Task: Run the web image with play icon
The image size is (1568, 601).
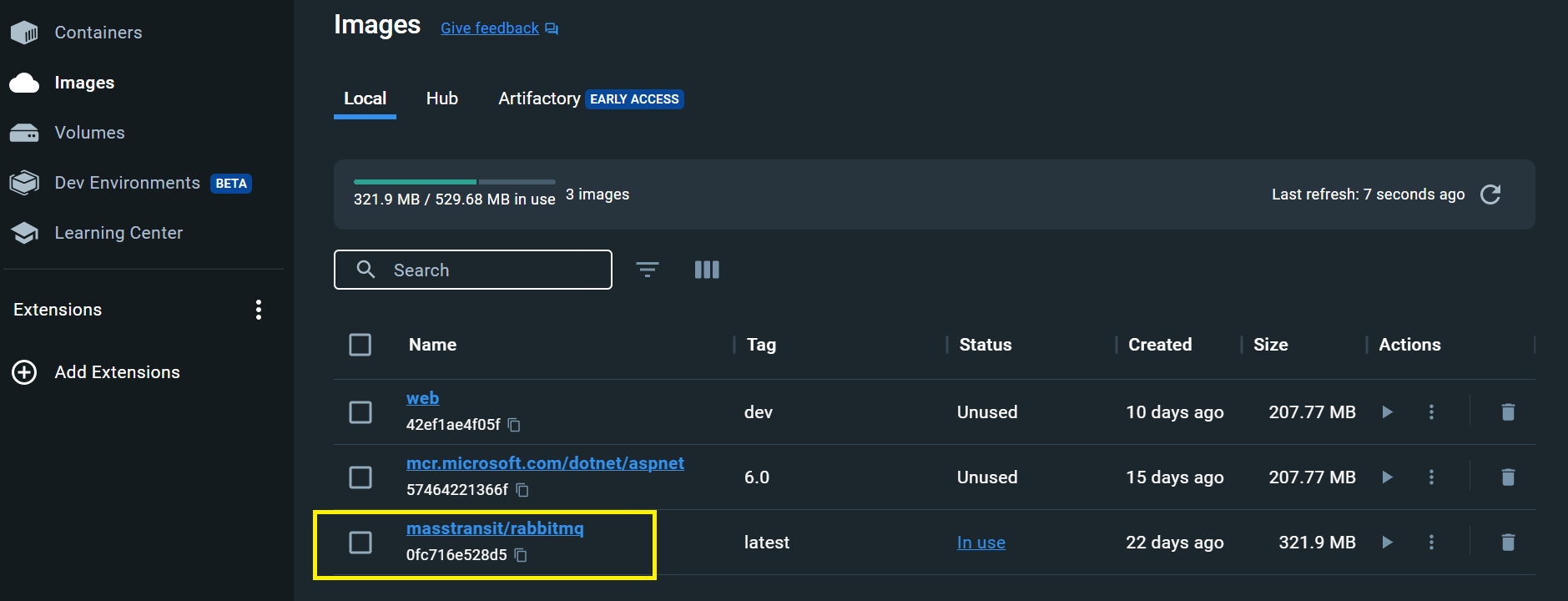Action: tap(1387, 412)
